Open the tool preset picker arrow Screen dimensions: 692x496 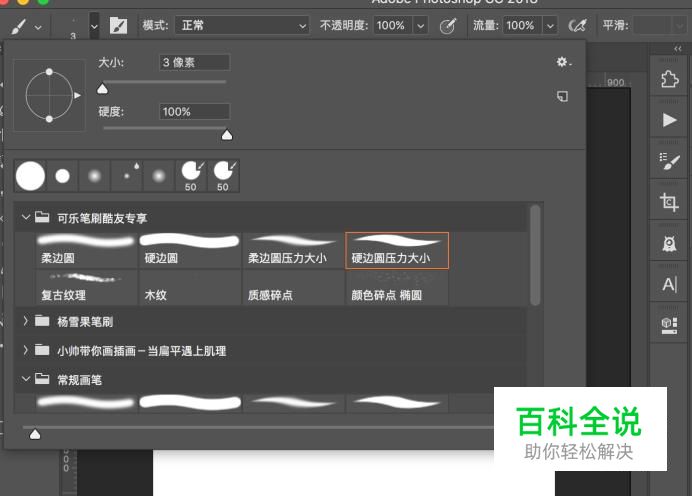coord(38,27)
